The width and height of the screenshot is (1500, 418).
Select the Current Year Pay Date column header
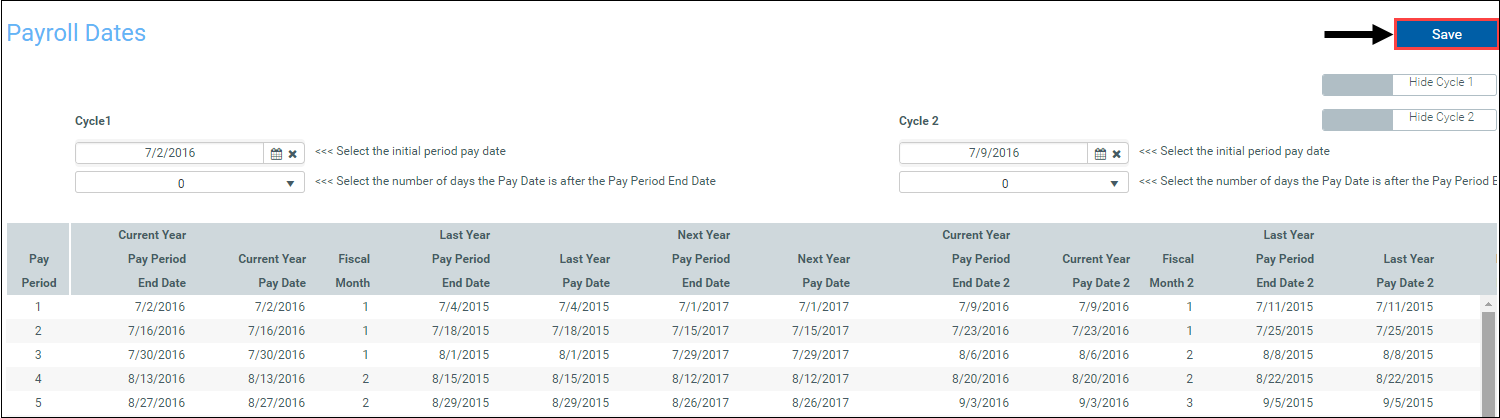pos(272,271)
